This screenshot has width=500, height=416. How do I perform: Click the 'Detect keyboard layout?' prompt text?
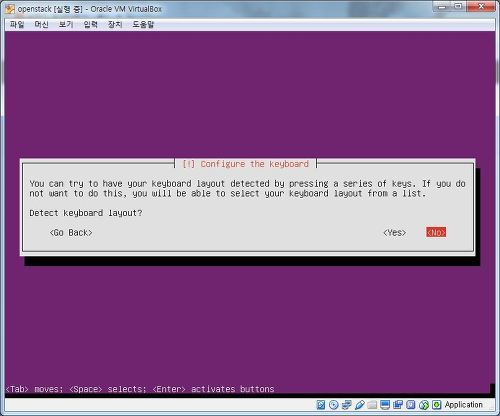pyautogui.click(x=86, y=213)
